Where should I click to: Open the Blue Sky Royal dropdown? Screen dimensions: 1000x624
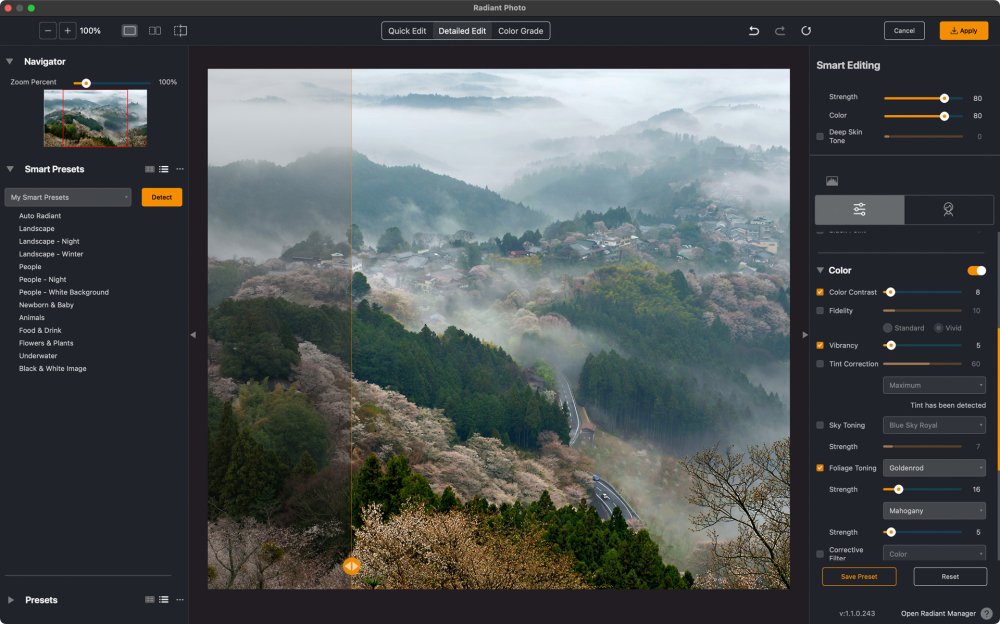coord(934,425)
